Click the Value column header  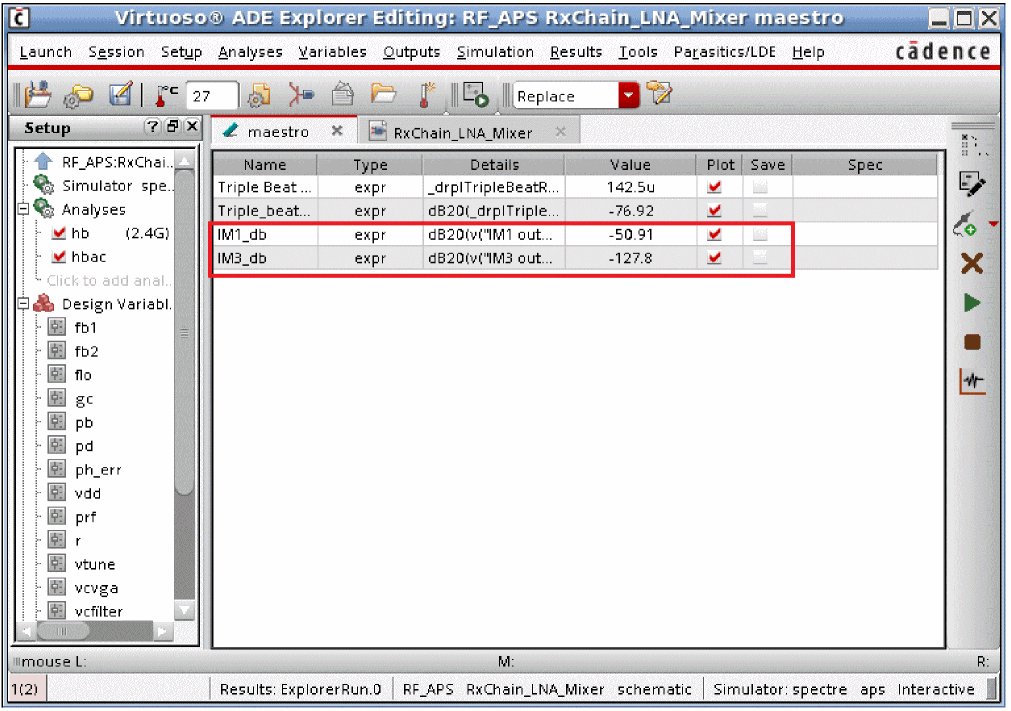pos(630,164)
